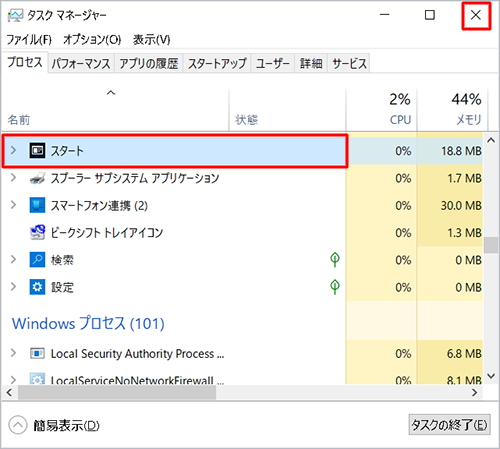Click the 検索 magnifier icon
This screenshot has width=500, height=449.
point(37,260)
